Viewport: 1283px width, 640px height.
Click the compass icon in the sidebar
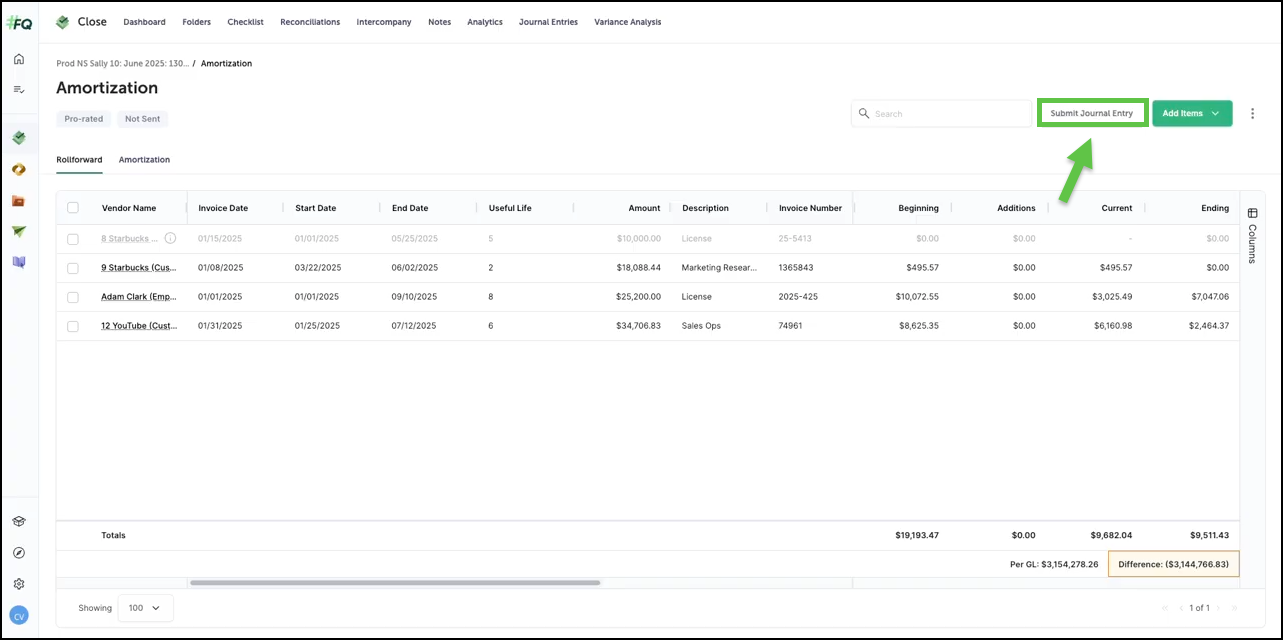point(19,553)
